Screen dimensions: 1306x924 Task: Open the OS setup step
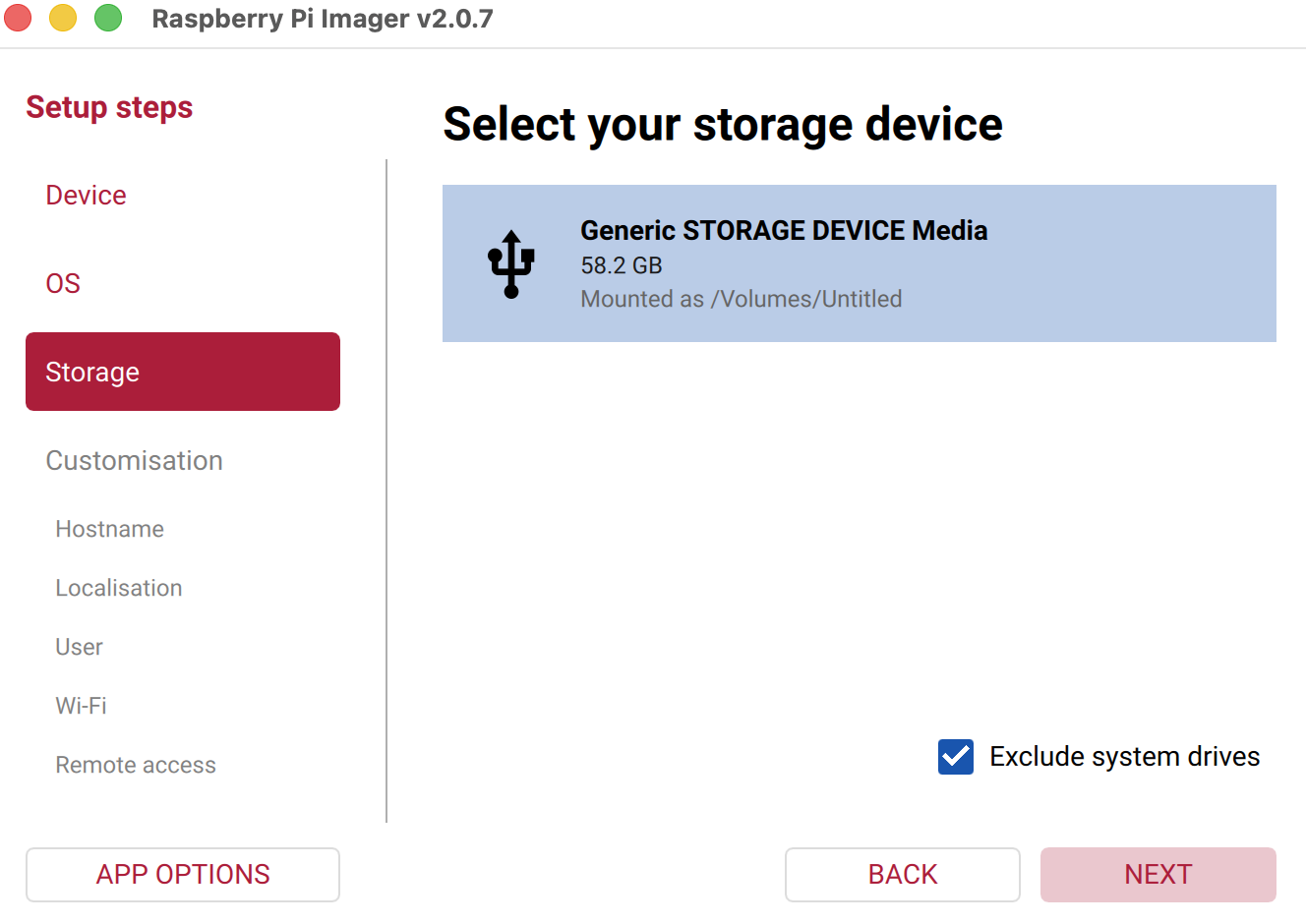click(x=63, y=283)
